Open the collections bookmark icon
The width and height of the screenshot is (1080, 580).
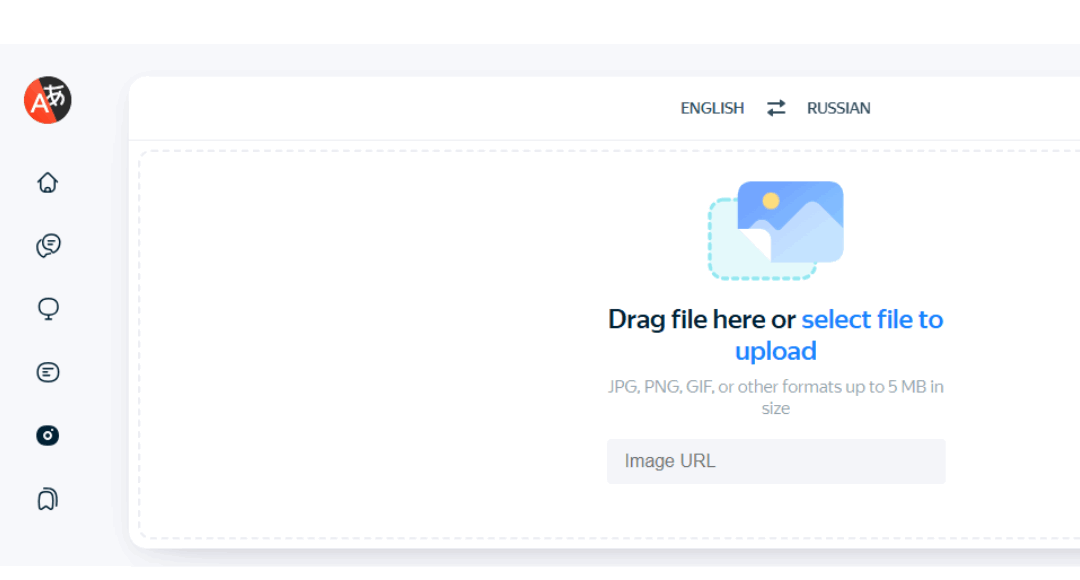(x=47, y=498)
